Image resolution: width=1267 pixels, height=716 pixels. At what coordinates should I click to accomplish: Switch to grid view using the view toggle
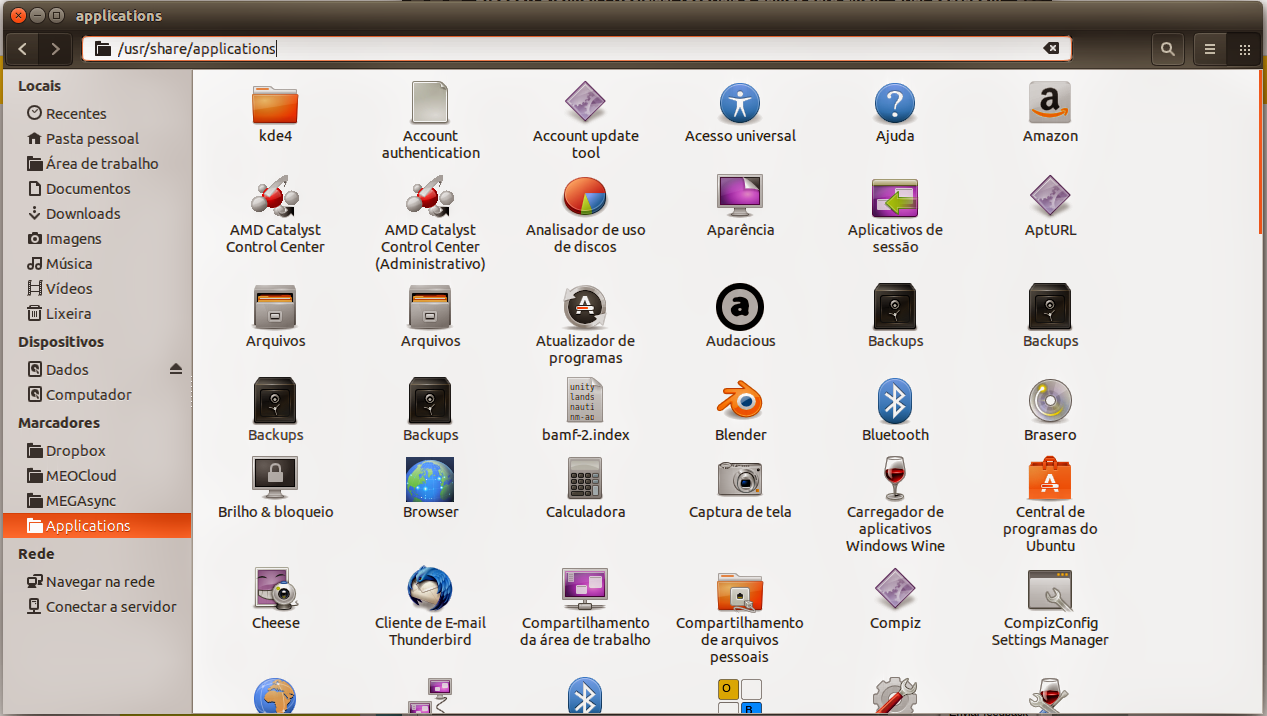(x=1243, y=49)
